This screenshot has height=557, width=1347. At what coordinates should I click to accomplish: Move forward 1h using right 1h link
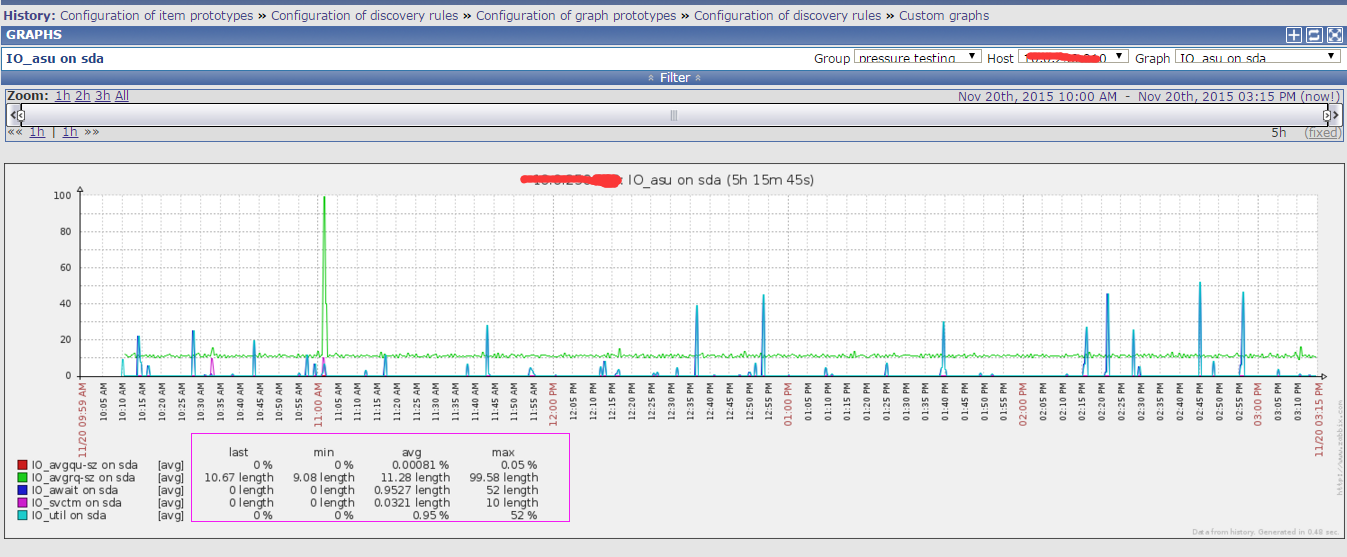[x=70, y=132]
